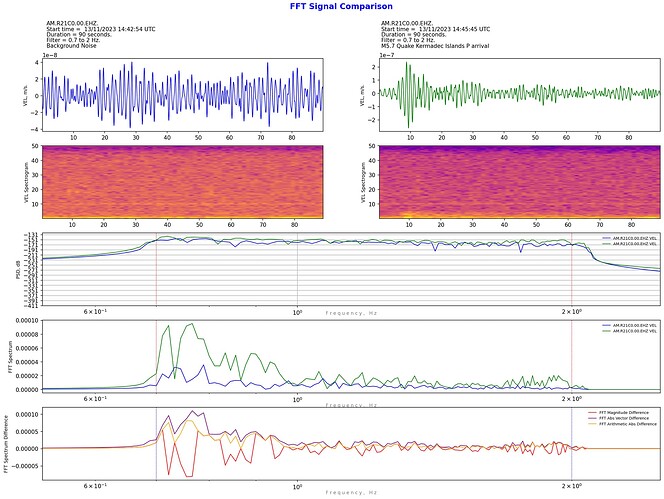Click start time '14:45:45 UTC' line
The height and width of the screenshot is (499, 664).
[x=435, y=29]
